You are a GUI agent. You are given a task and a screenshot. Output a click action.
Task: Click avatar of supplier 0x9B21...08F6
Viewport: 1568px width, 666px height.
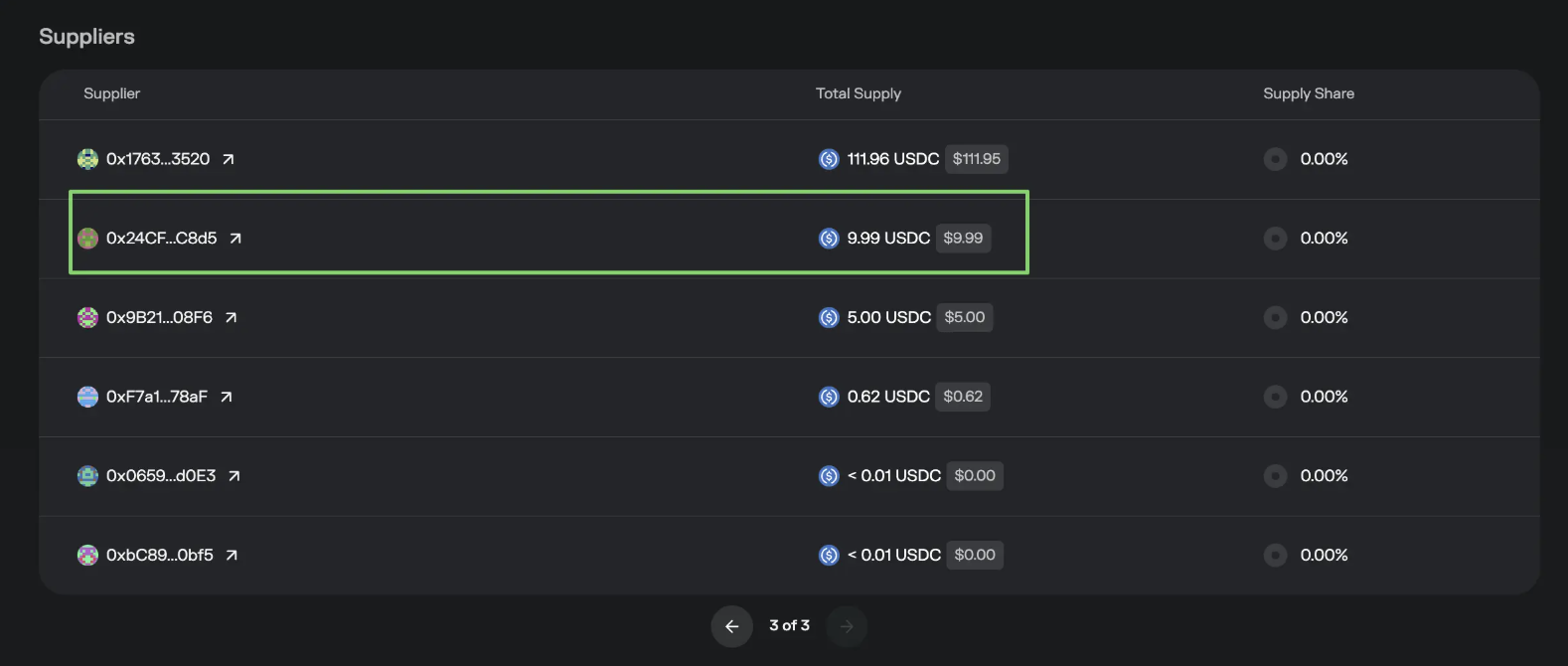pos(87,318)
